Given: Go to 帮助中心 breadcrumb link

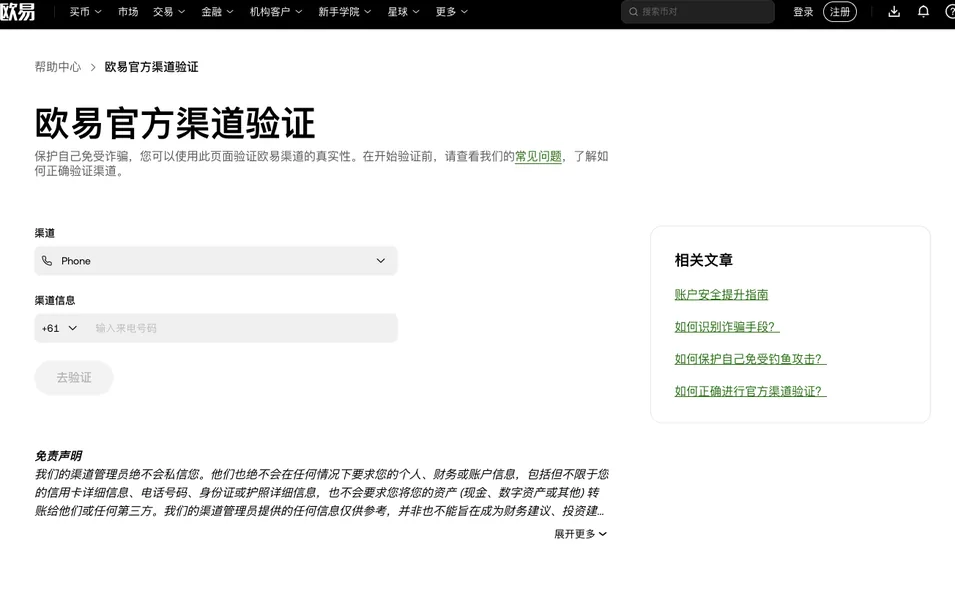Looking at the screenshot, I should 58,67.
